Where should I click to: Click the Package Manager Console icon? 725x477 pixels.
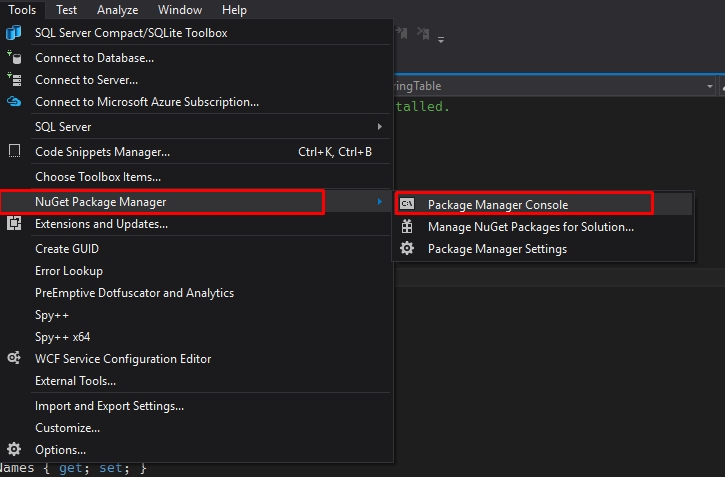(x=407, y=204)
